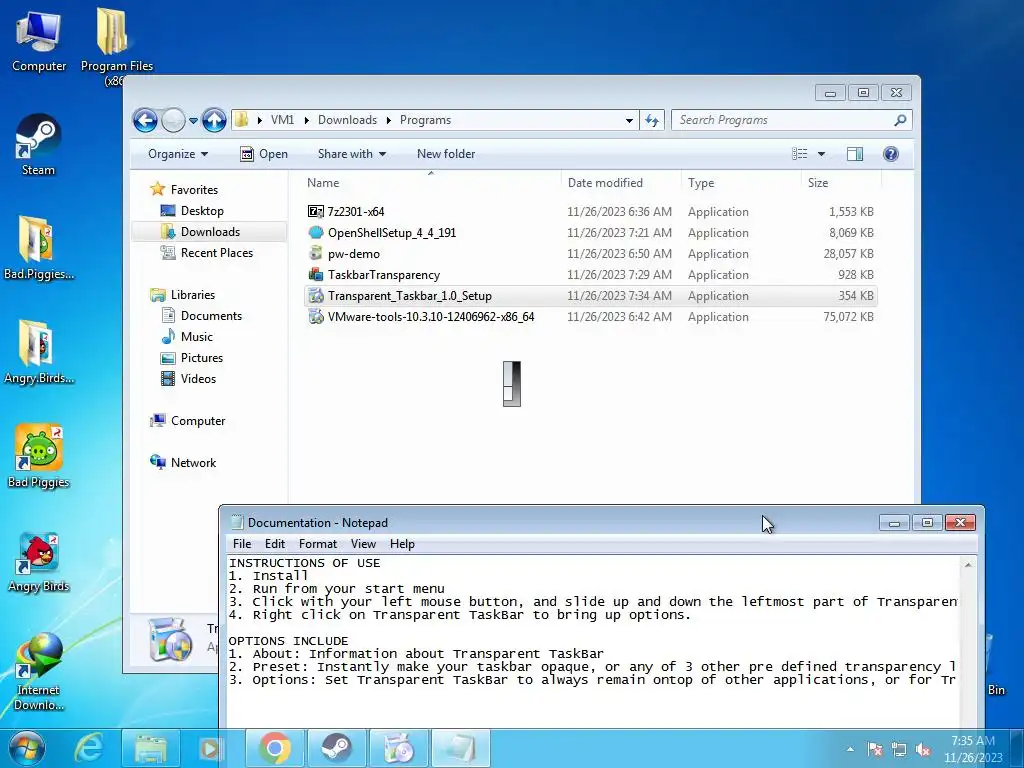Viewport: 1024px width, 768px height.
Task: Click Chrome taskbar icon
Action: [x=274, y=748]
